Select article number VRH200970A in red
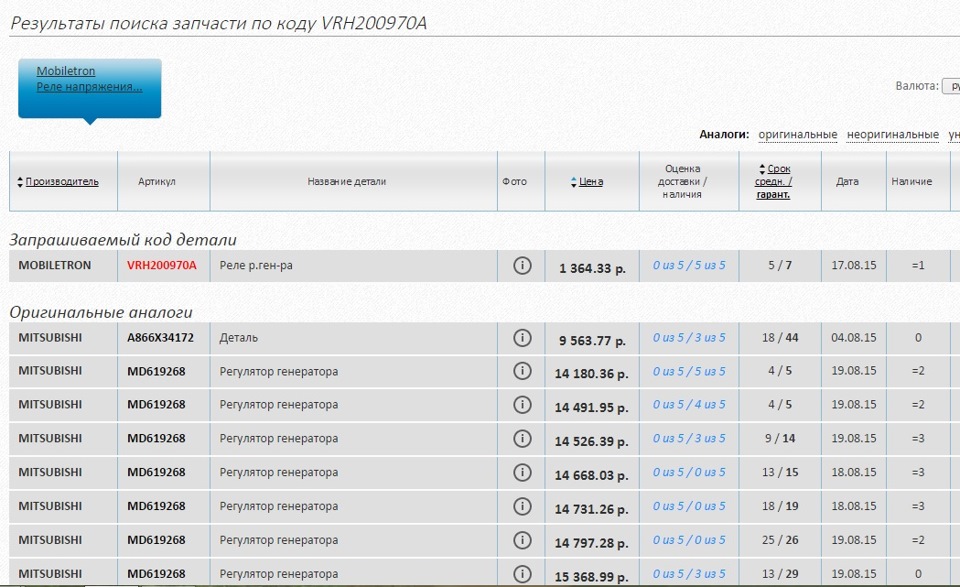The image size is (960, 587). tap(162, 266)
